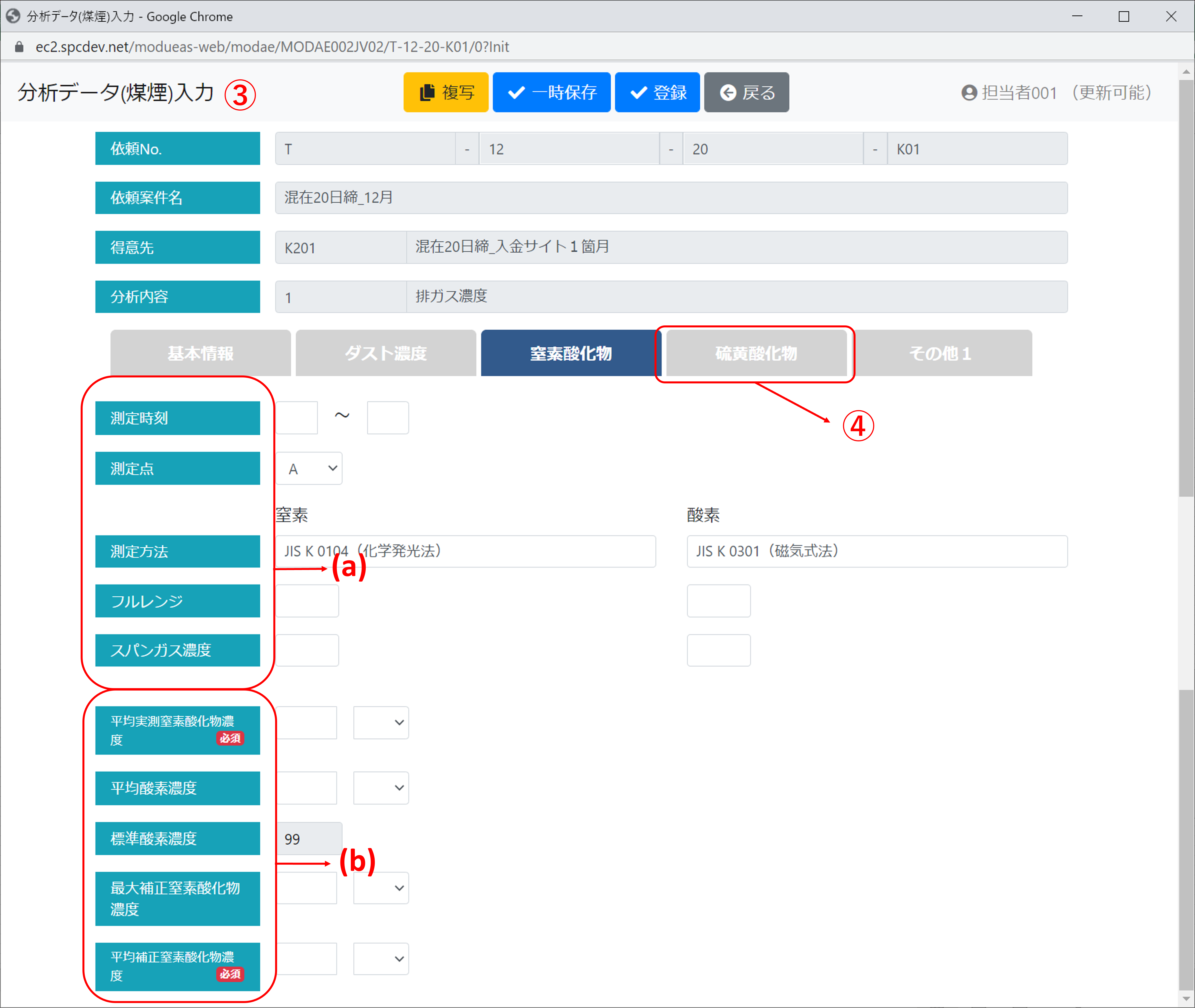
Task: Open the 測定点 dropdown showing A
Action: (x=309, y=469)
